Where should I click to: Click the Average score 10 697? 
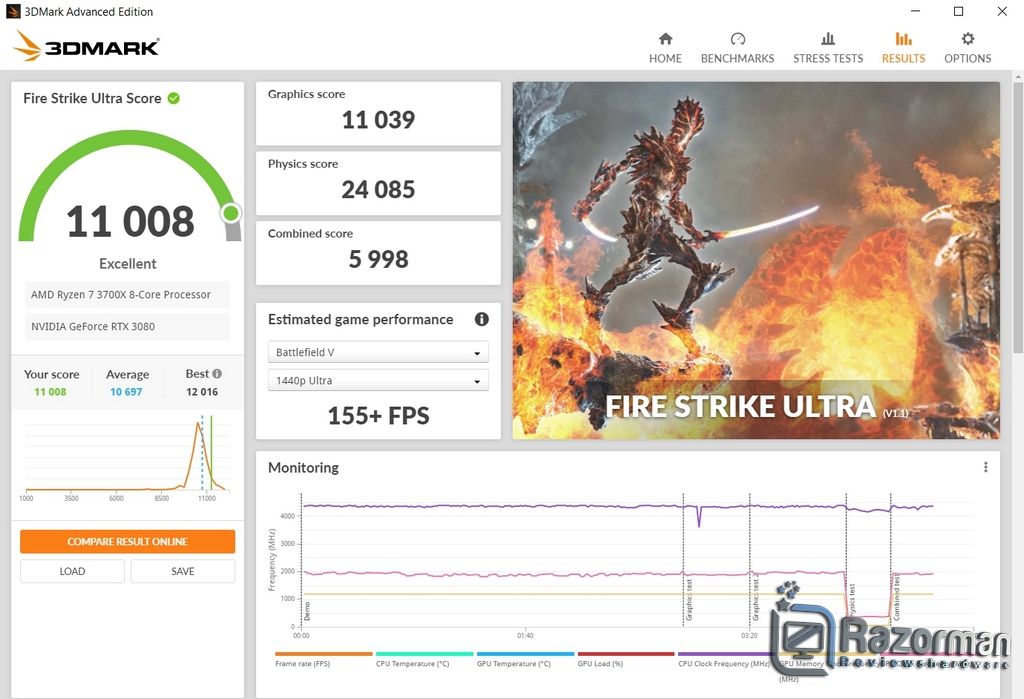tap(126, 392)
